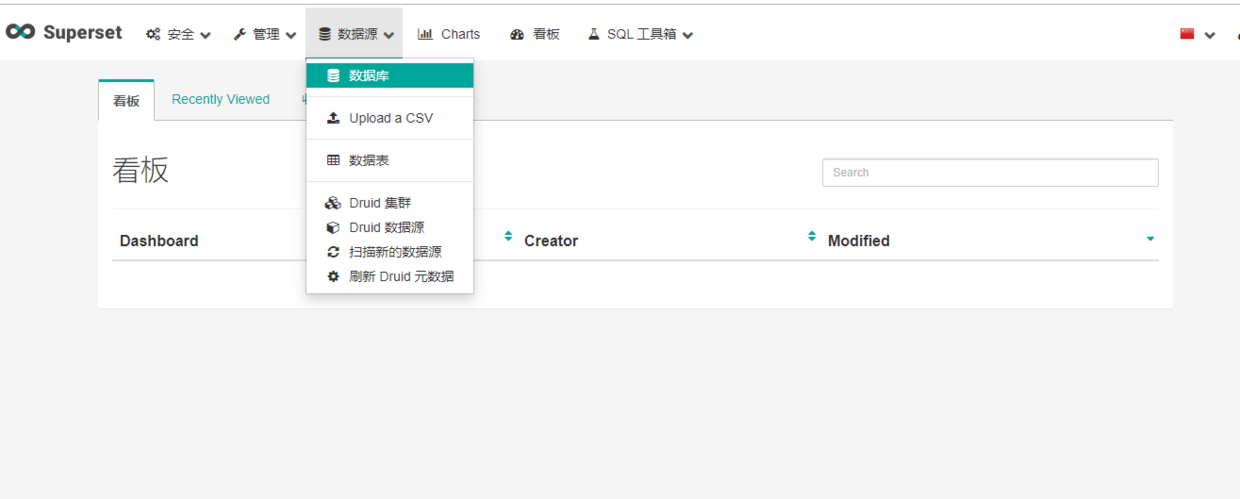Go to Charts page
Screen dimensions: 1240x499
[449, 34]
